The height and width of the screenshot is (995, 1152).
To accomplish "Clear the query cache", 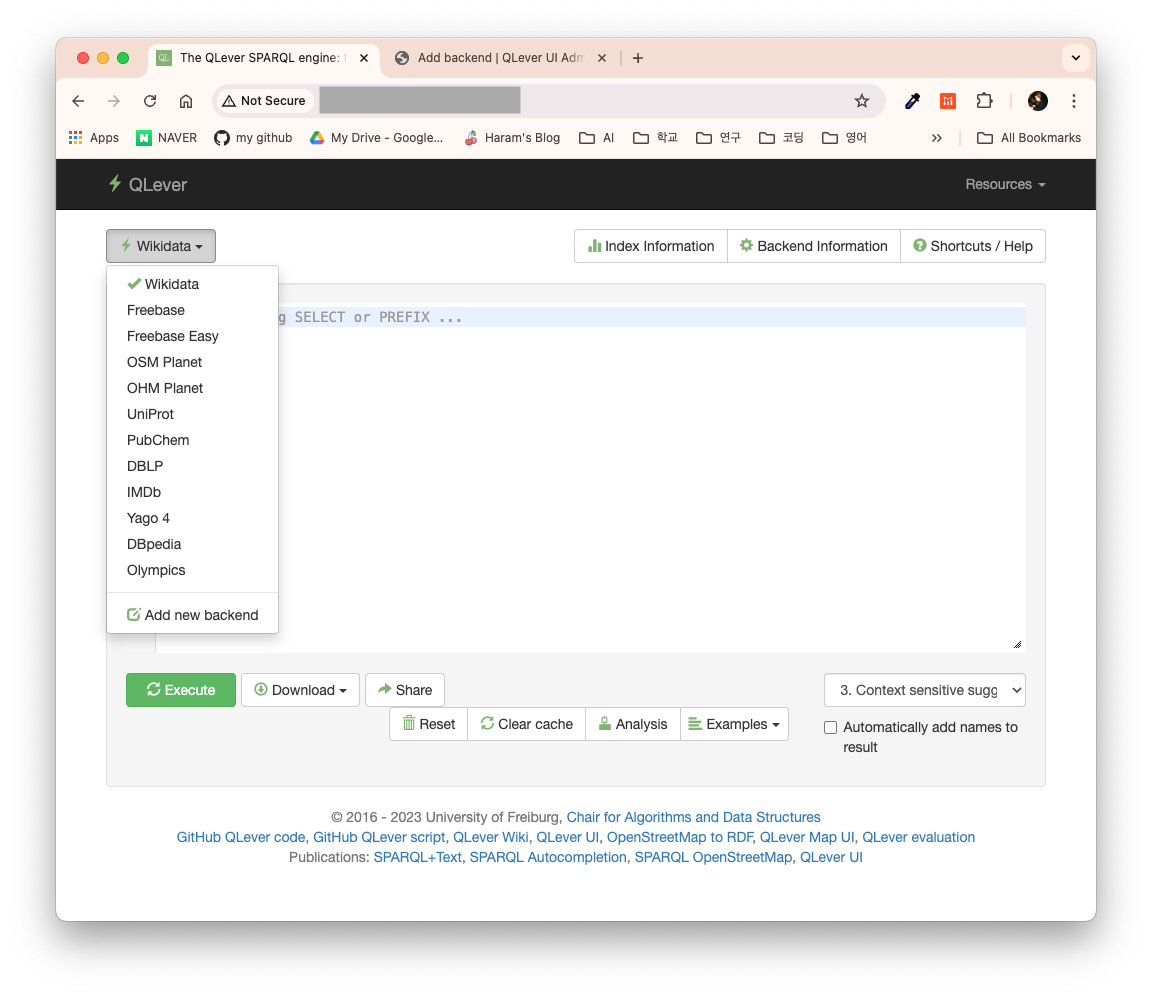I will click(x=526, y=723).
